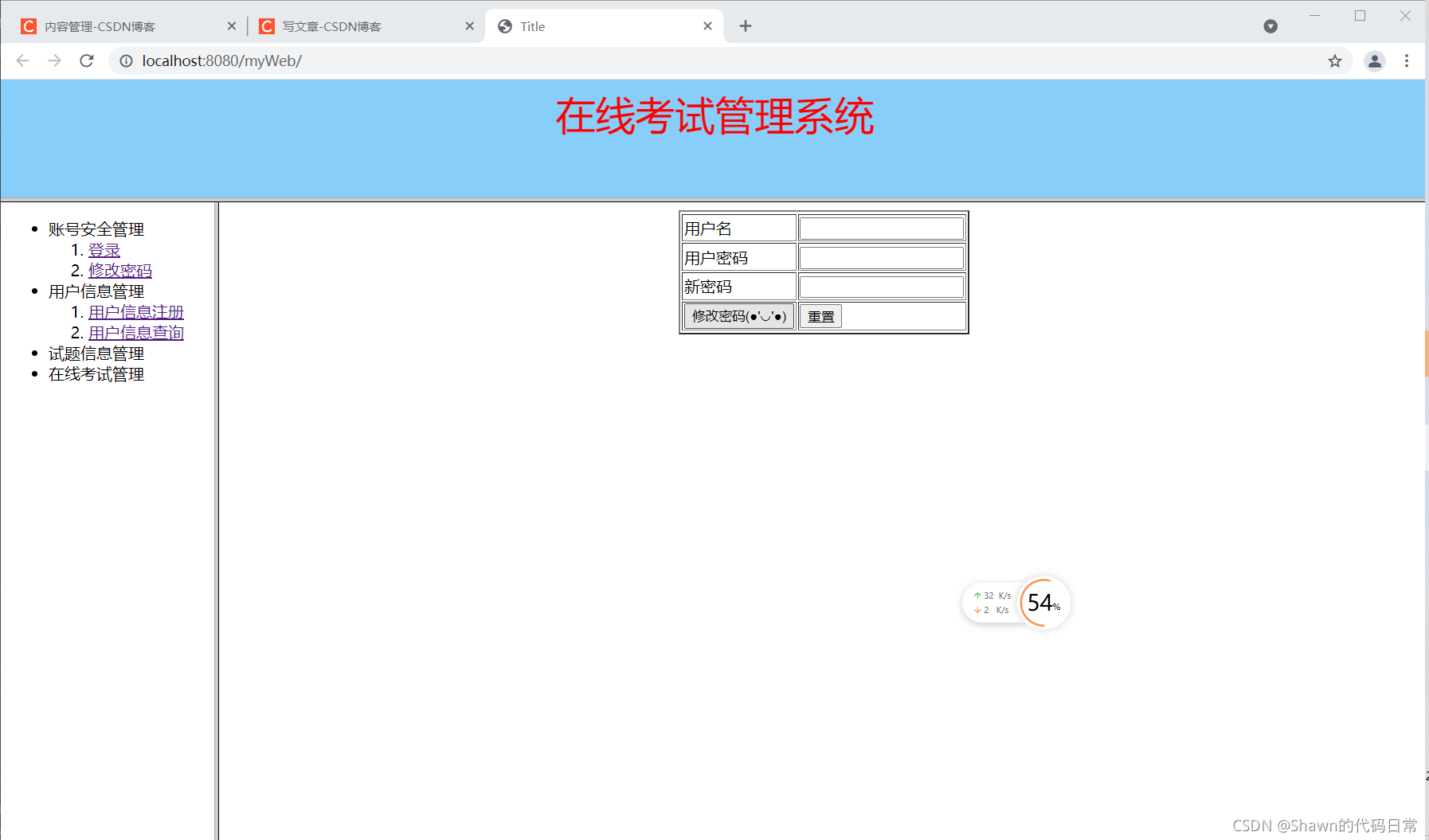Open the 用户信息注册 link
This screenshot has width=1429, height=840.
pyautogui.click(x=136, y=312)
